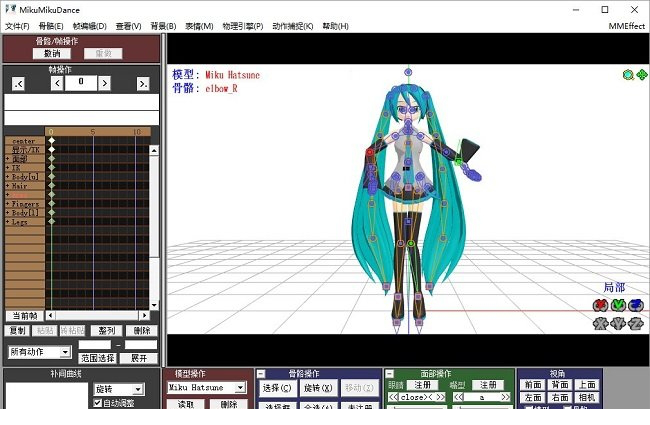Open the MMEffect menu

click(627, 26)
